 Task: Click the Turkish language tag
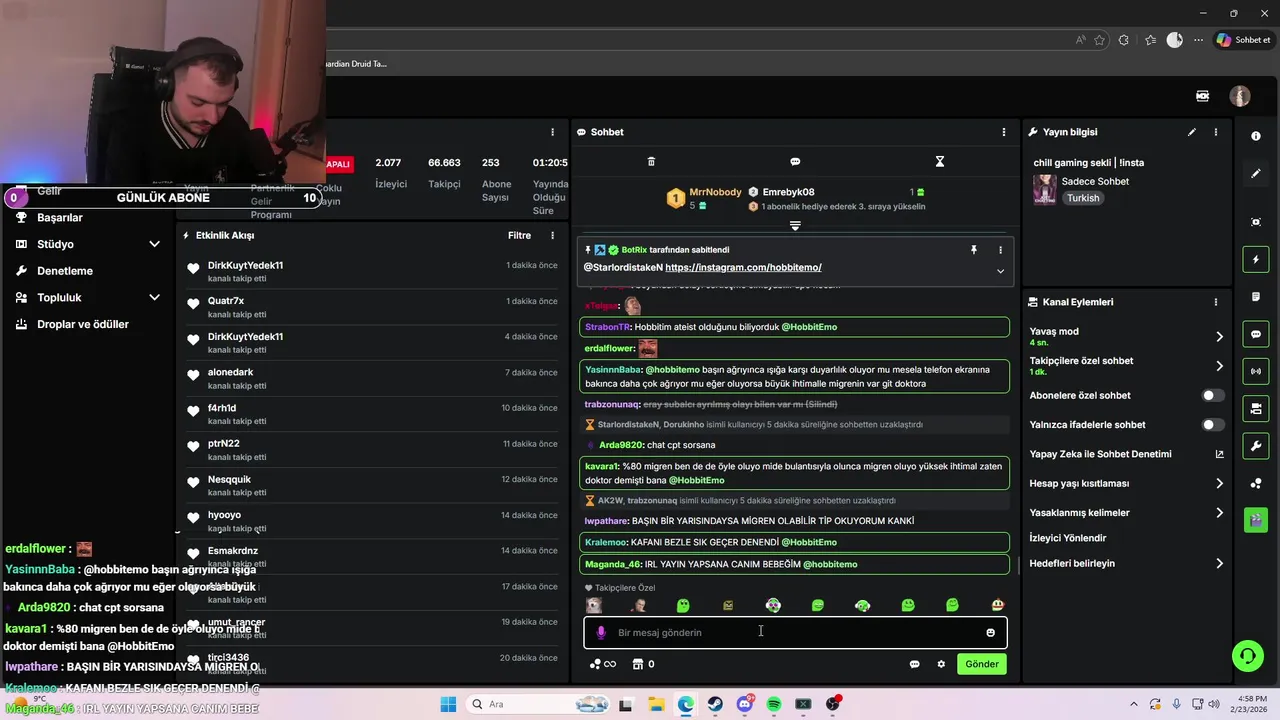point(1083,198)
